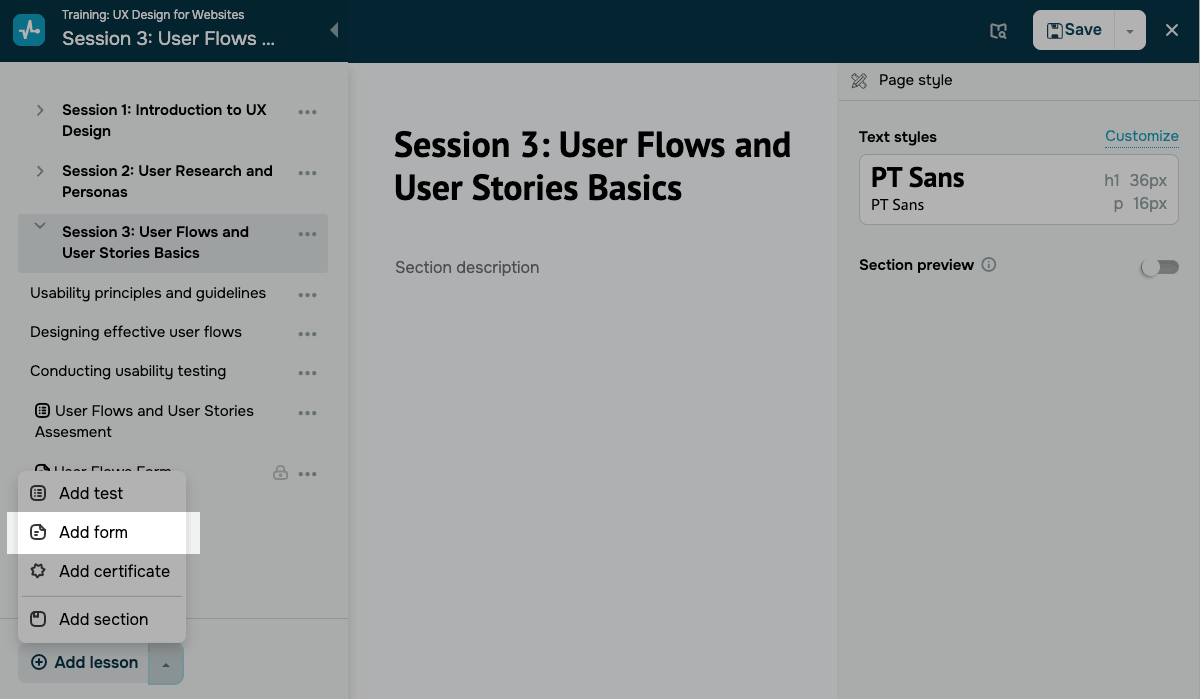Expand Session 2: User Research and Personas
The height and width of the screenshot is (699, 1200).
coord(40,171)
